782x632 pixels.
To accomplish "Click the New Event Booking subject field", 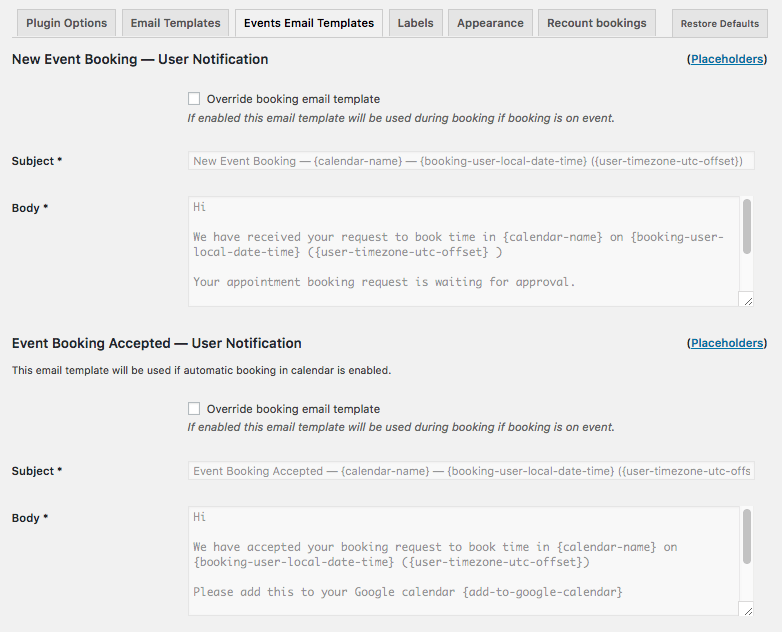I will pyautogui.click(x=470, y=161).
